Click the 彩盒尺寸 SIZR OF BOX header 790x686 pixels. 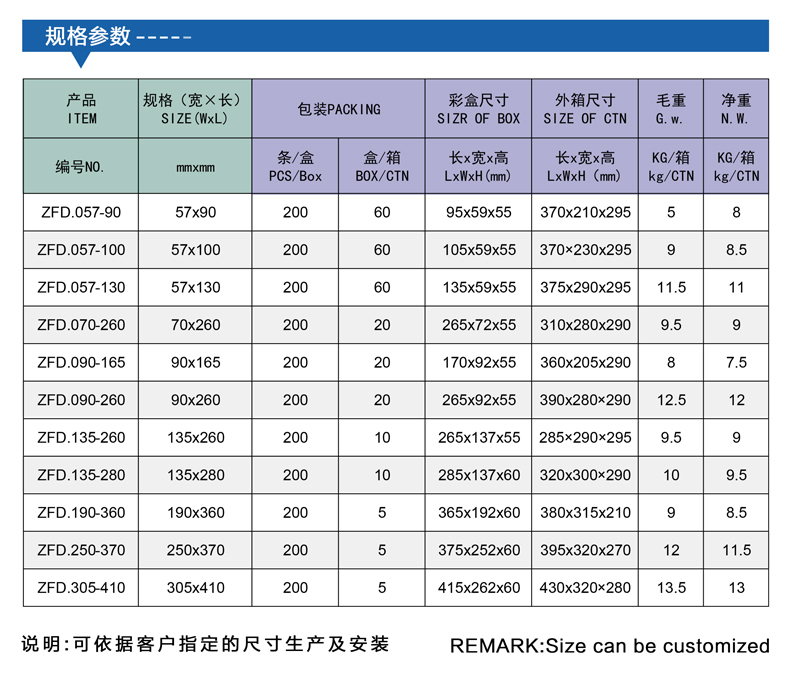479,108
